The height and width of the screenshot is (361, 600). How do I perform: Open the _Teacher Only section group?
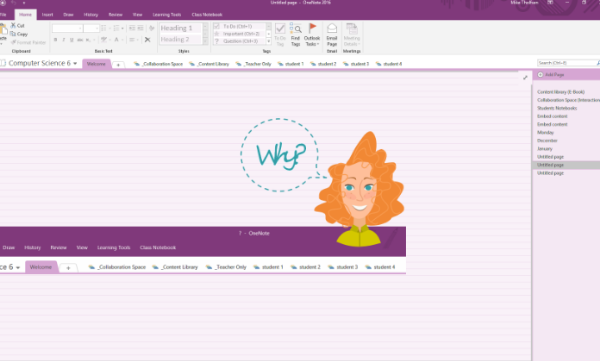(x=254, y=64)
